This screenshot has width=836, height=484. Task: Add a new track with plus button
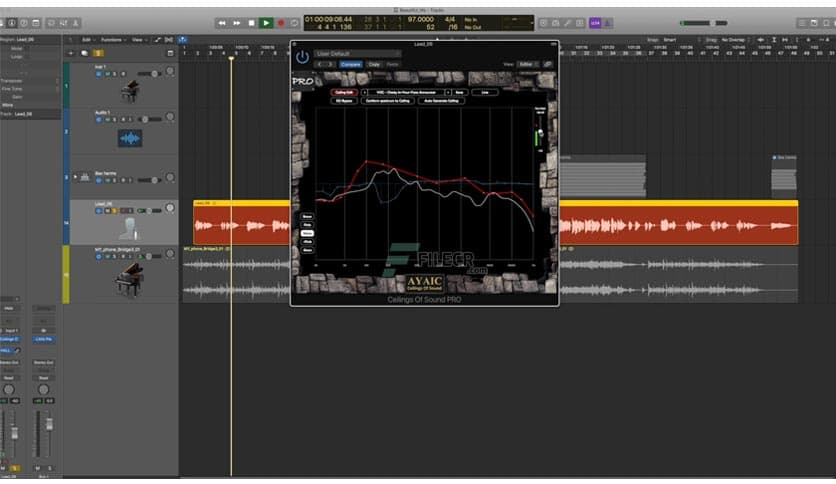click(70, 53)
